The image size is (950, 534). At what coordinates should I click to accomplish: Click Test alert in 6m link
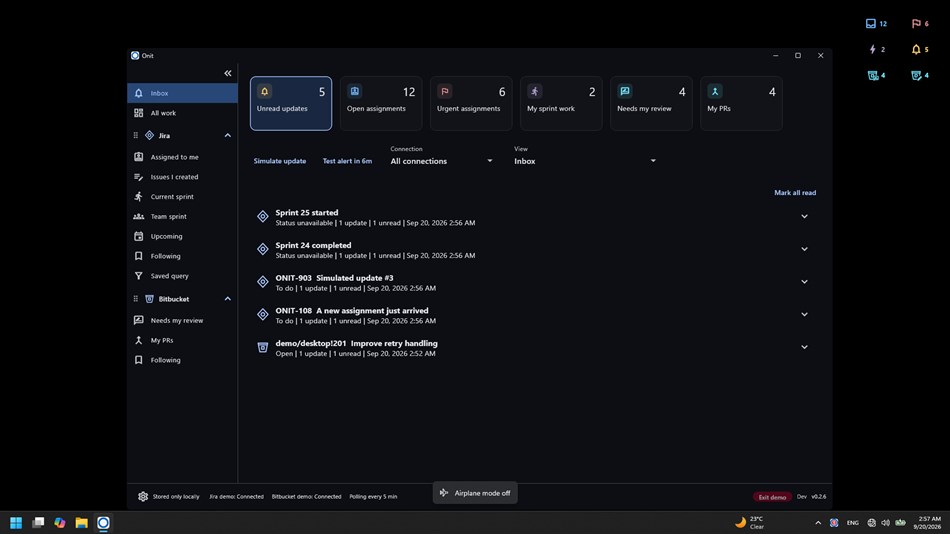click(x=347, y=161)
